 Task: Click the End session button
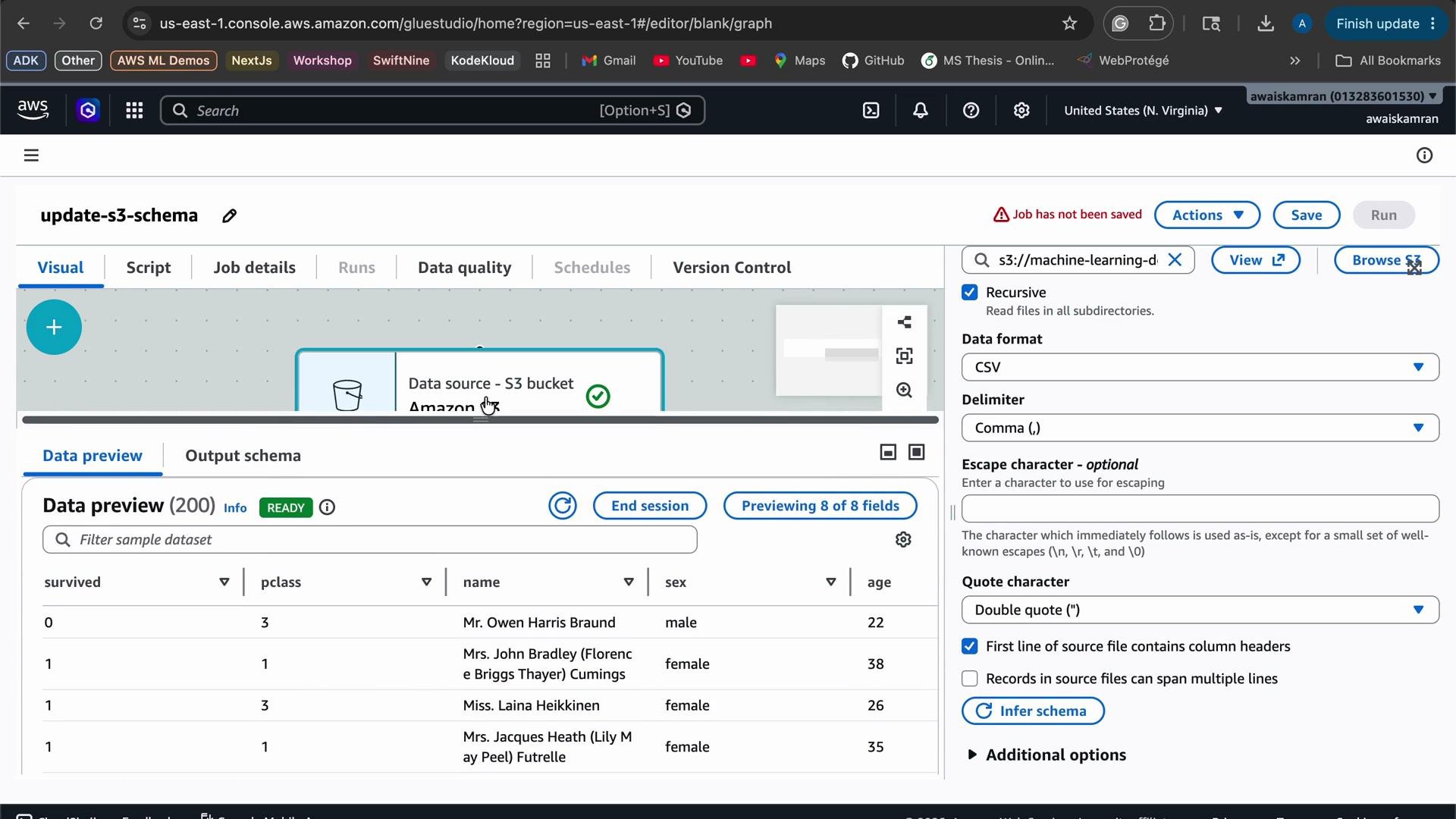[x=650, y=506]
